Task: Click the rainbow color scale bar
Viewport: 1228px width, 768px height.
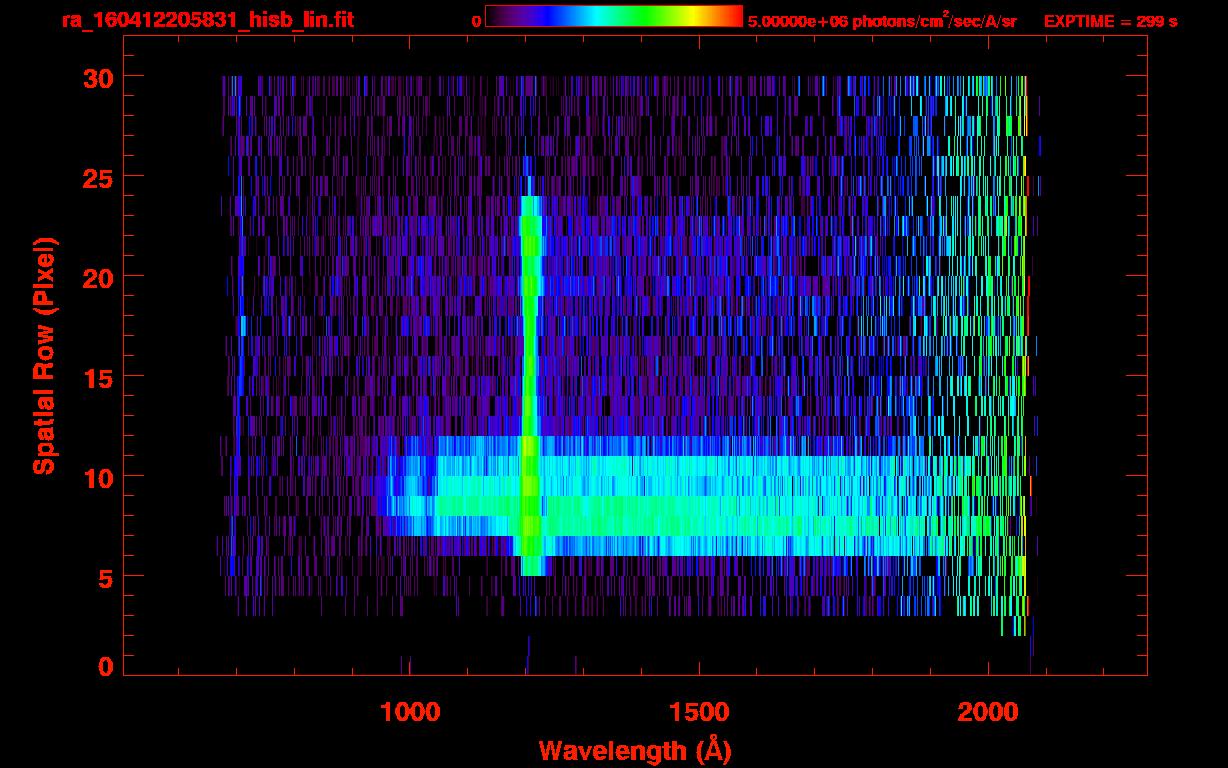Action: pyautogui.click(x=613, y=16)
